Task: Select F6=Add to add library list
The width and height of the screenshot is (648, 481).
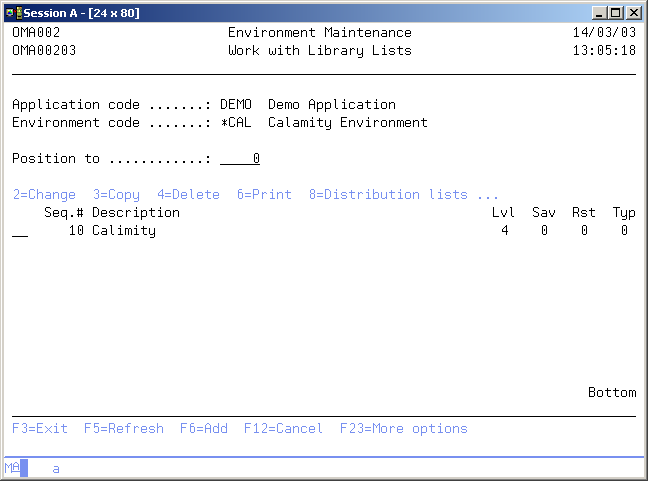Action: pyautogui.click(x=204, y=428)
